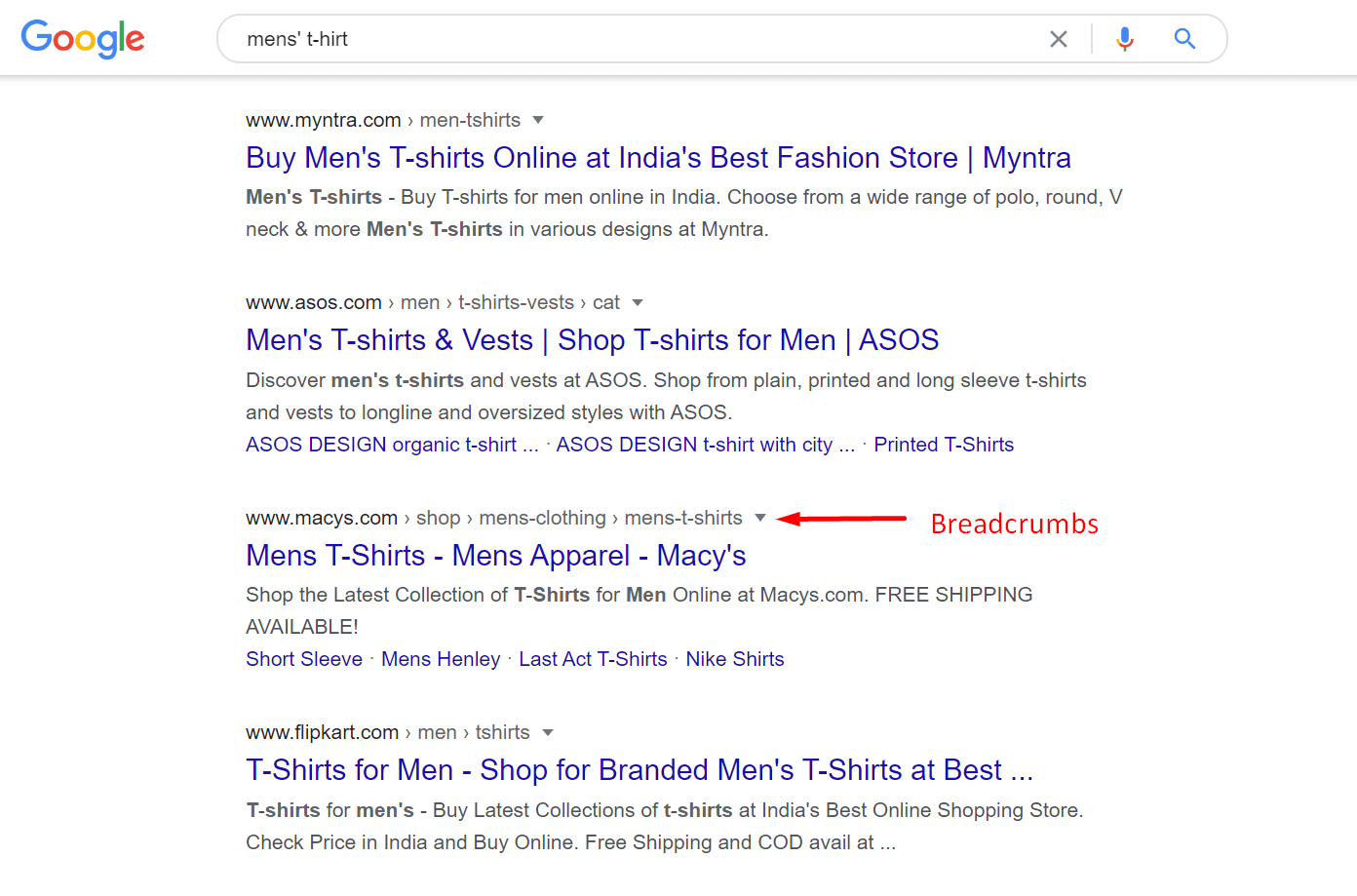The width and height of the screenshot is (1357, 896).
Task: Click the Google logo
Action: (82, 39)
